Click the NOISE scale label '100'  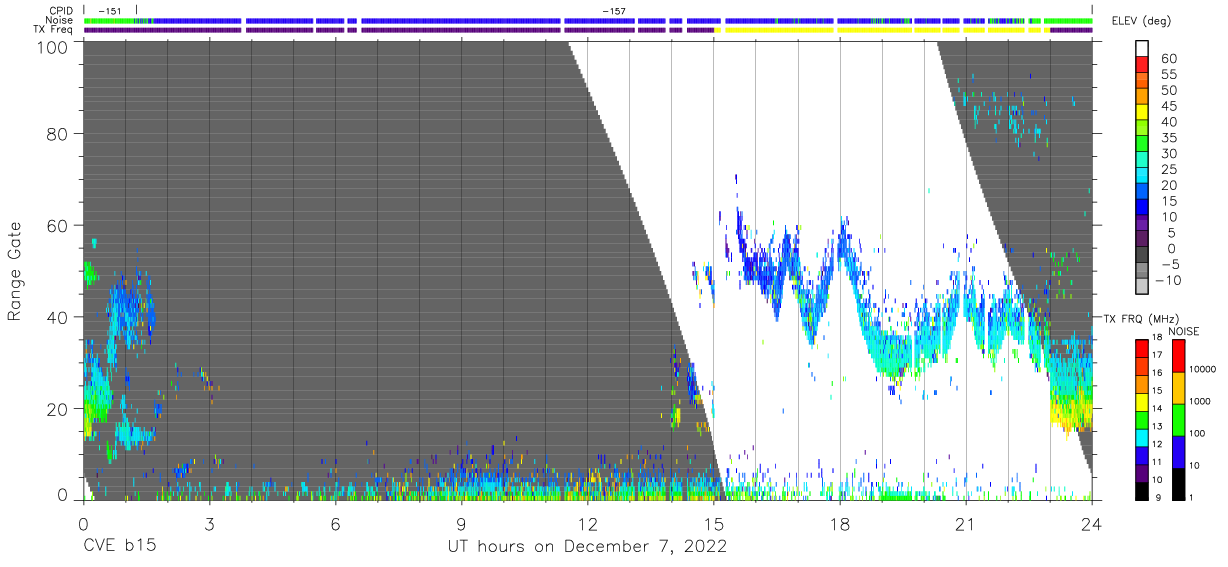tap(1198, 433)
